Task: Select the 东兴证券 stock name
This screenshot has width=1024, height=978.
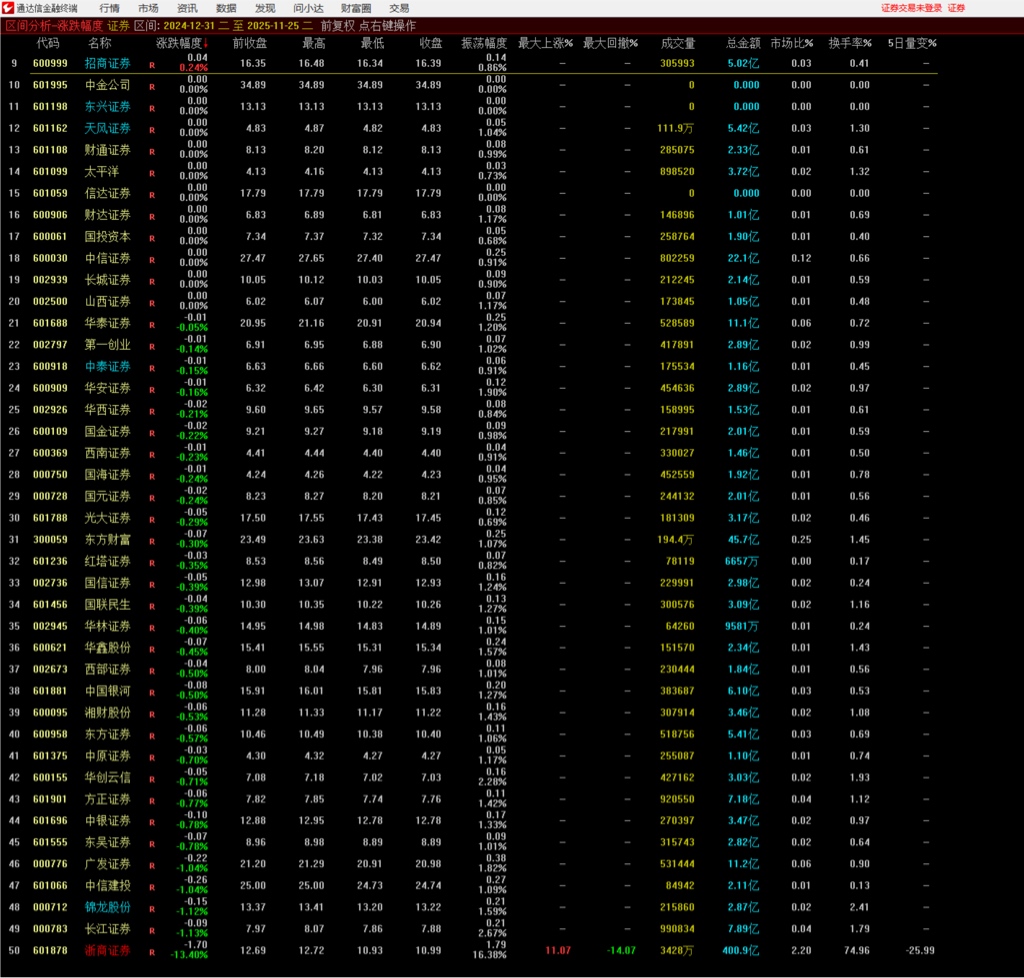Action: pos(108,106)
